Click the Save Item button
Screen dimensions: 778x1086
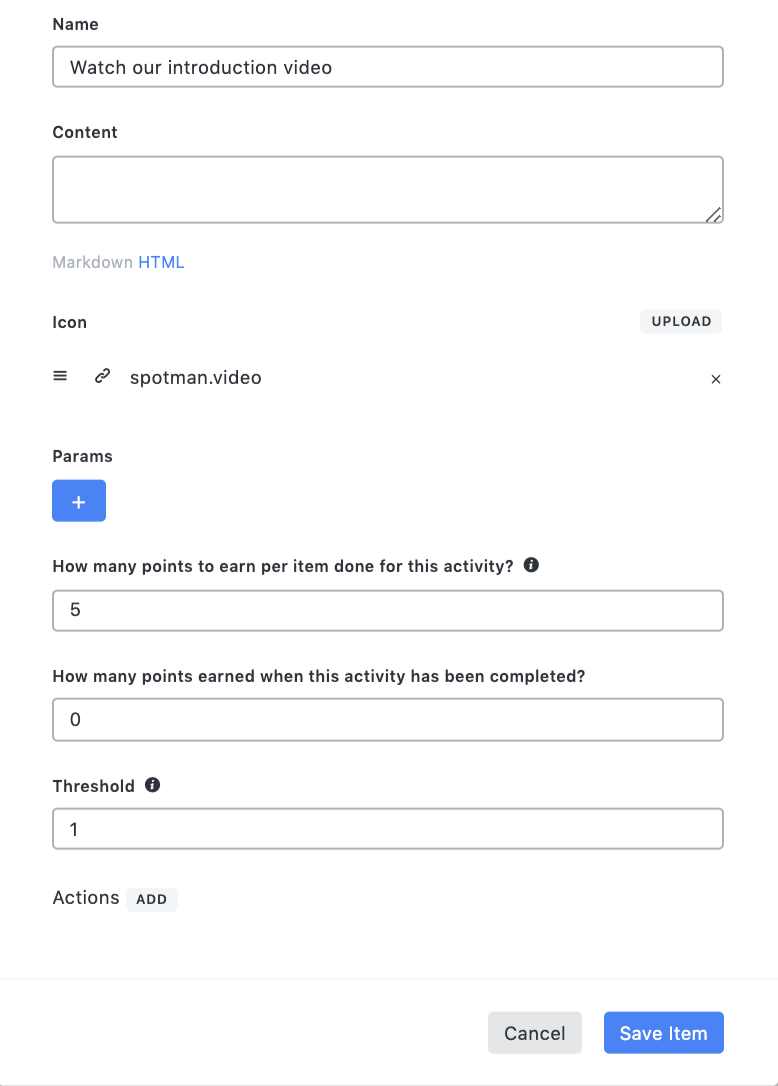(x=663, y=1032)
